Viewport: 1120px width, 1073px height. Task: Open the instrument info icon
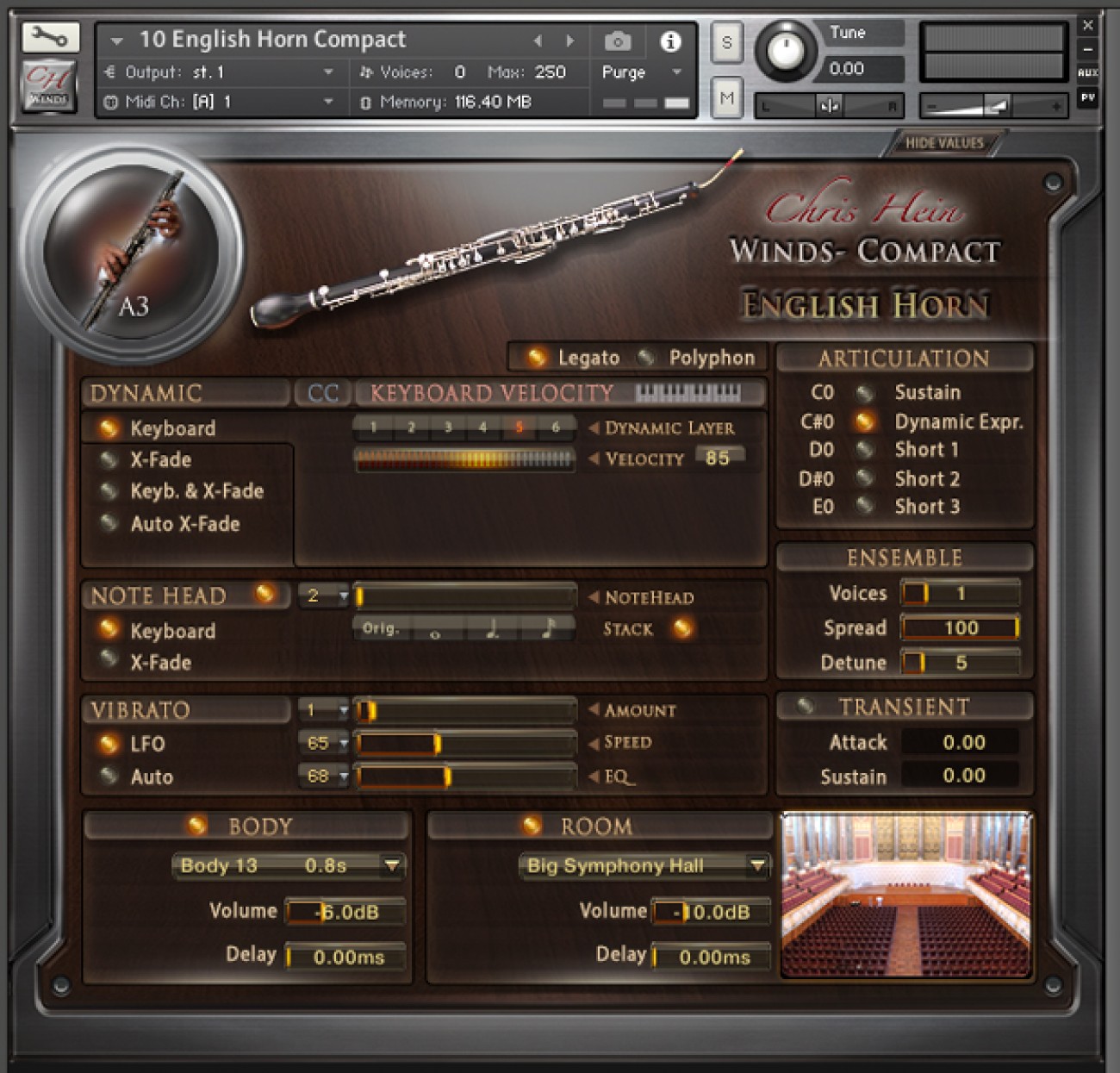tap(669, 41)
